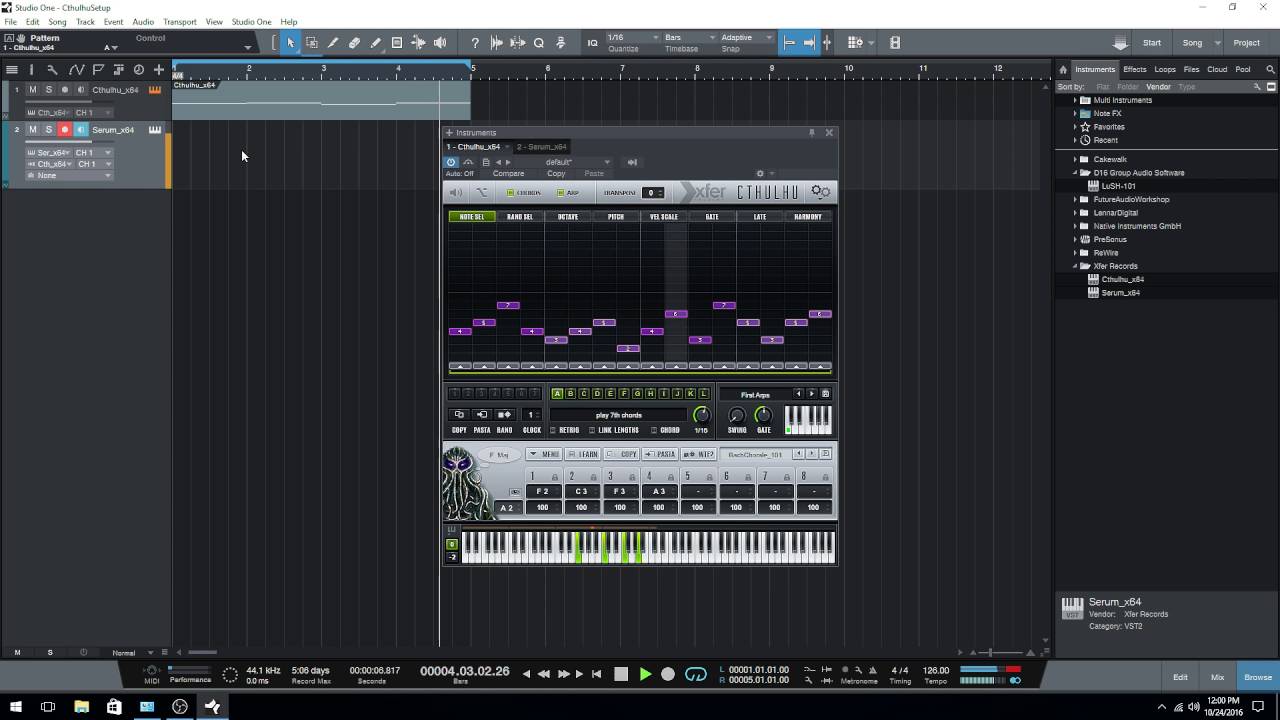Open the Adaptive Snap dropdown
1280x720 pixels.
[747, 38]
